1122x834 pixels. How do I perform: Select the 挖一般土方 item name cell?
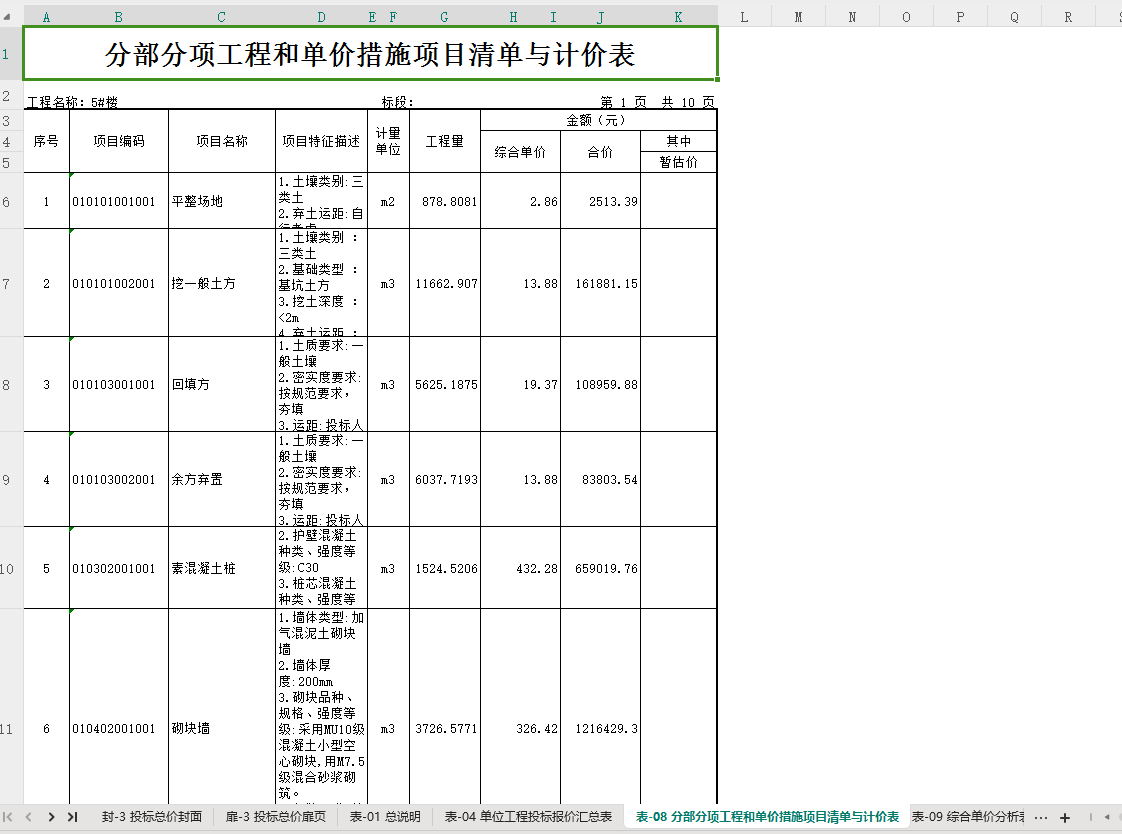(x=222, y=283)
